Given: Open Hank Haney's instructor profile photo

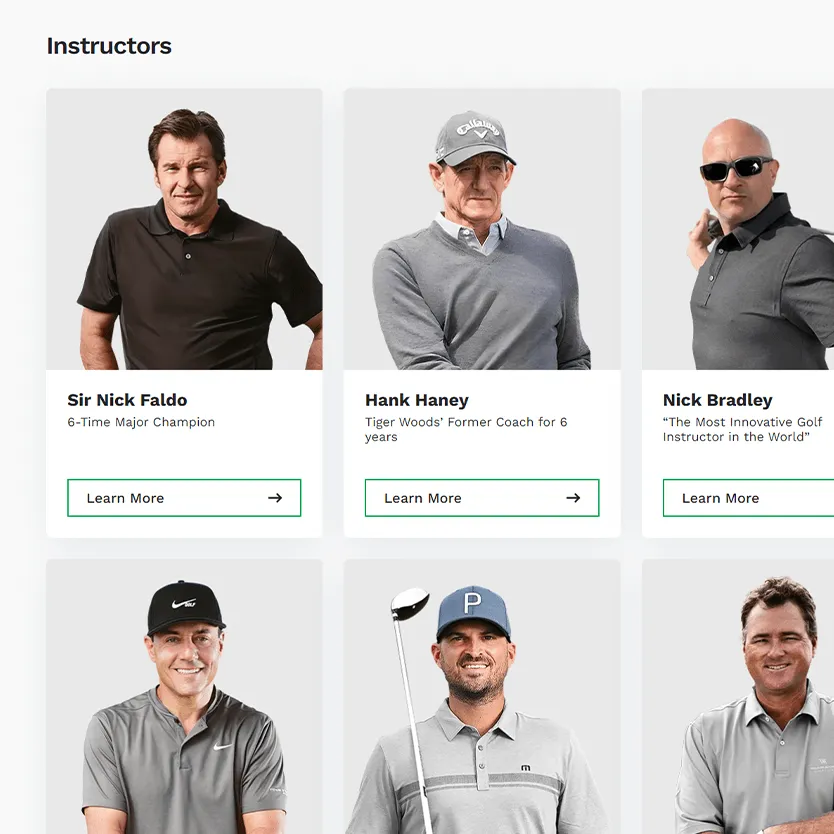Looking at the screenshot, I should tap(481, 228).
